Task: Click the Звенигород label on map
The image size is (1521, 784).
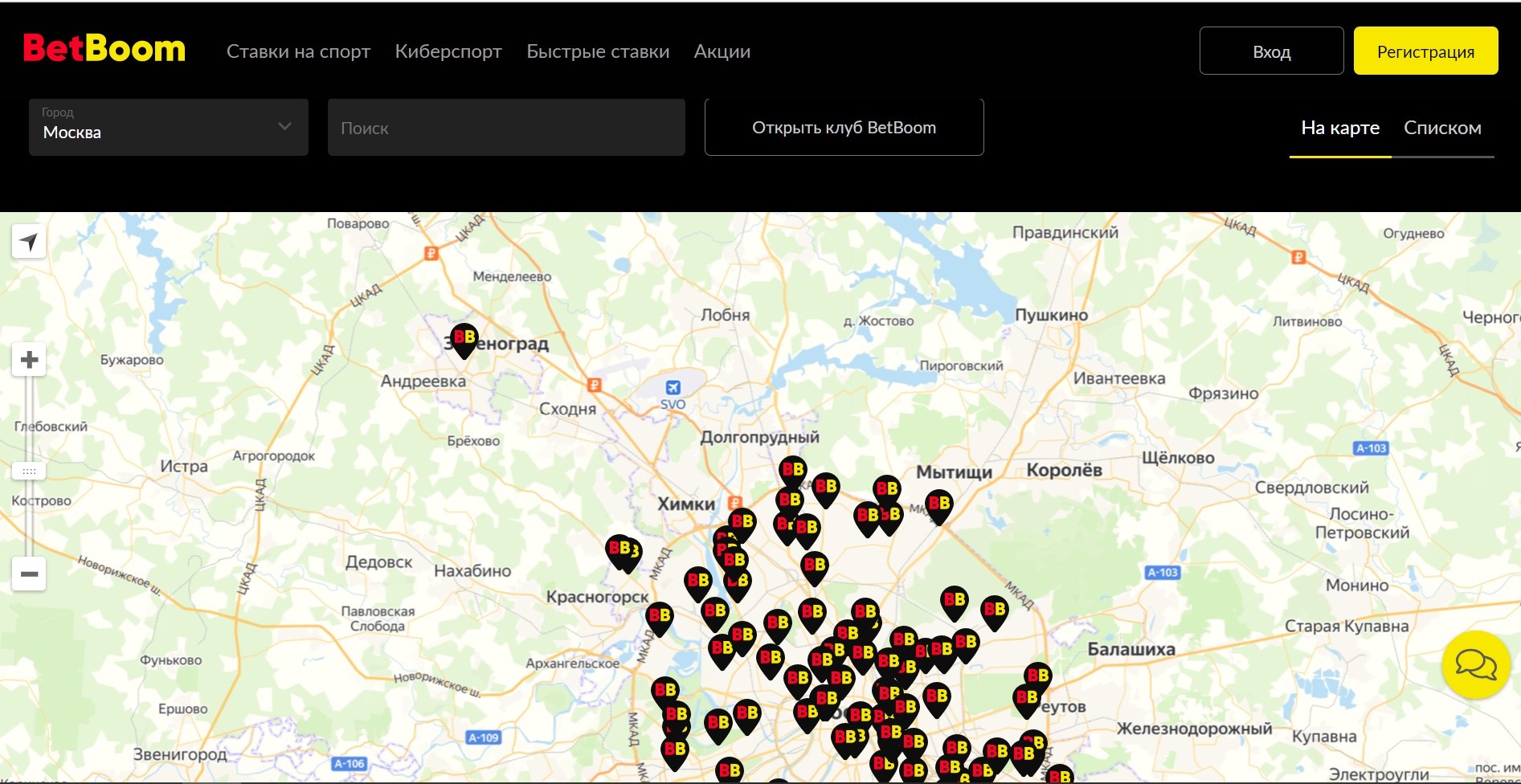Action: coord(180,754)
